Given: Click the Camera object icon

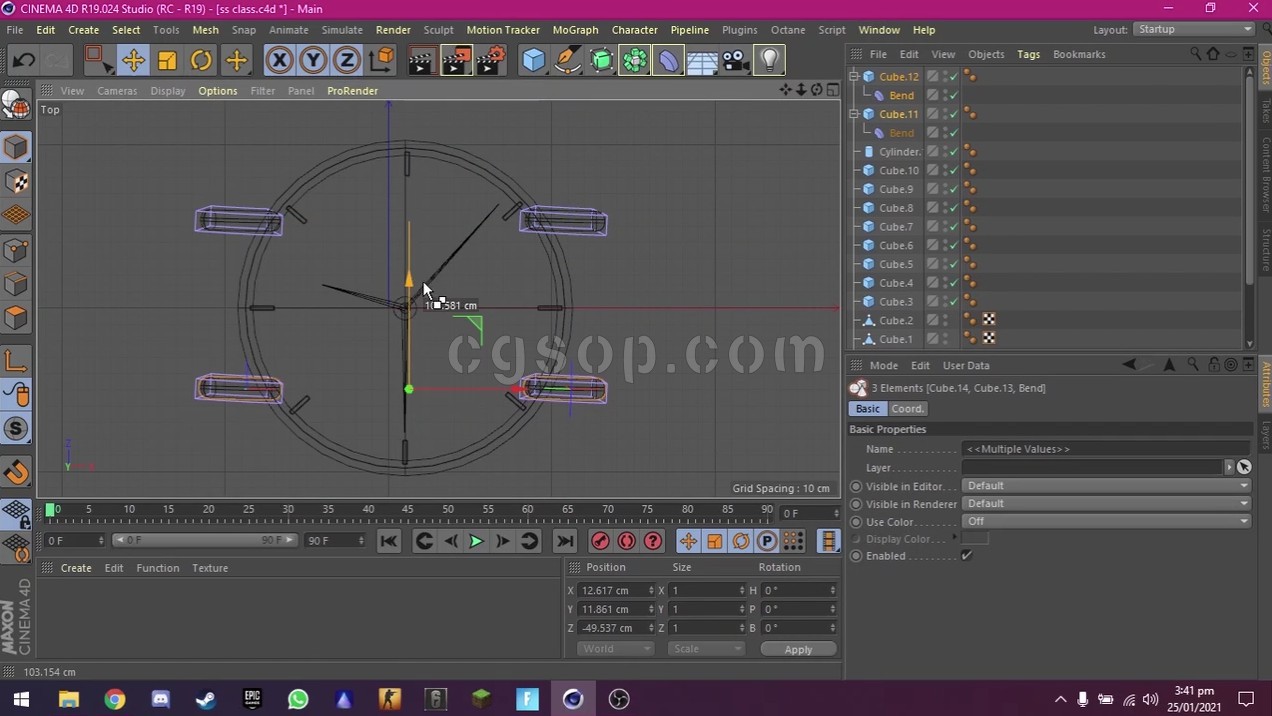Looking at the screenshot, I should click(x=736, y=61).
